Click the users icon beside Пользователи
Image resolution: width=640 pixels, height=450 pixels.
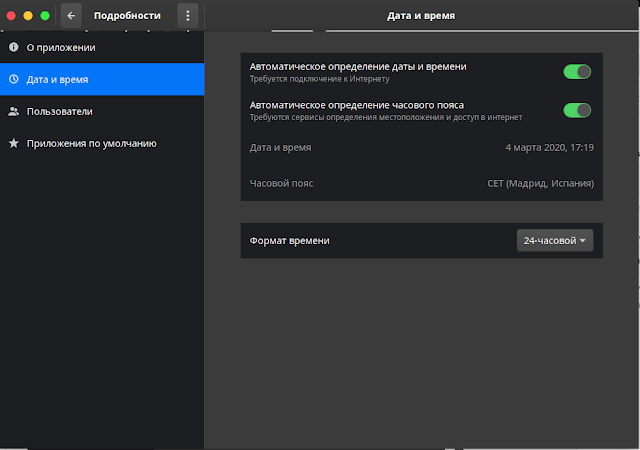14,111
